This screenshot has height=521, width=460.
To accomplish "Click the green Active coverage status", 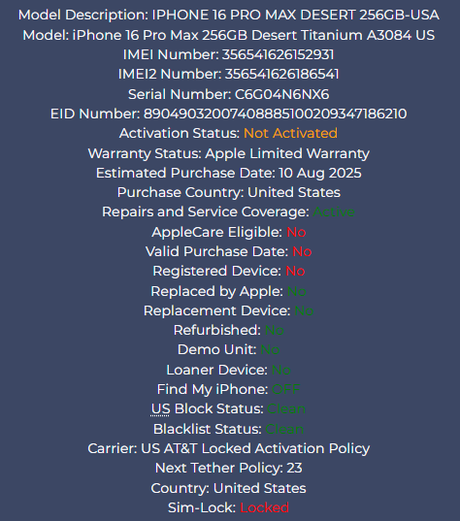I will [x=334, y=212].
